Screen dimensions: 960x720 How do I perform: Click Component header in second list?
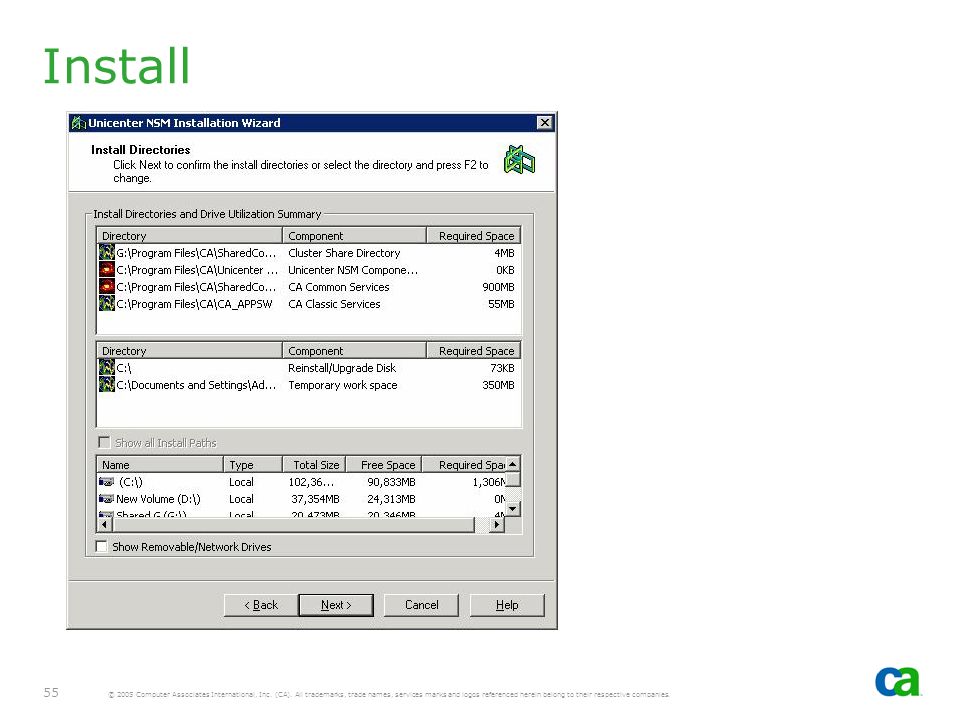pyautogui.click(x=354, y=351)
